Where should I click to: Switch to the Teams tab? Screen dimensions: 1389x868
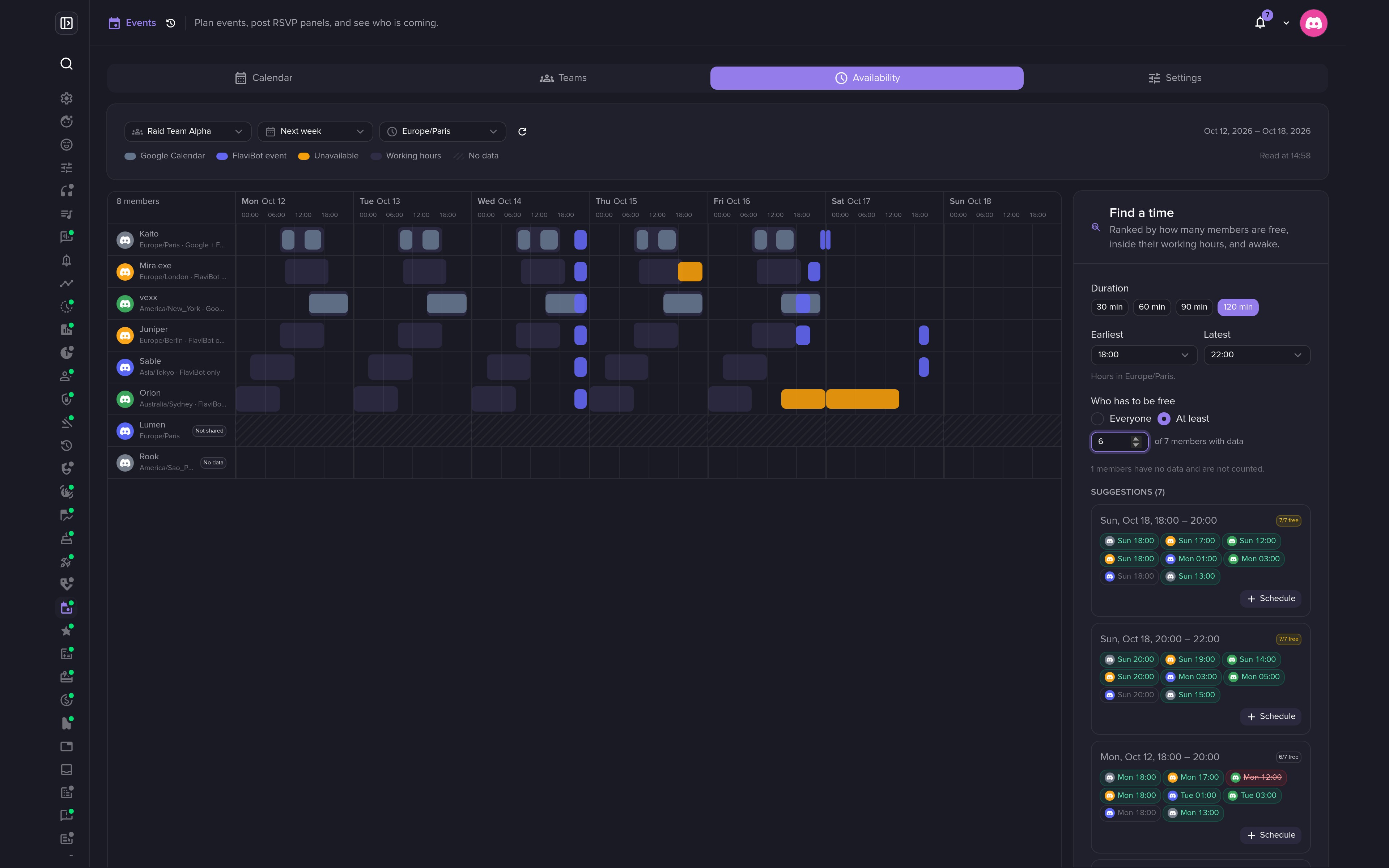pos(563,78)
